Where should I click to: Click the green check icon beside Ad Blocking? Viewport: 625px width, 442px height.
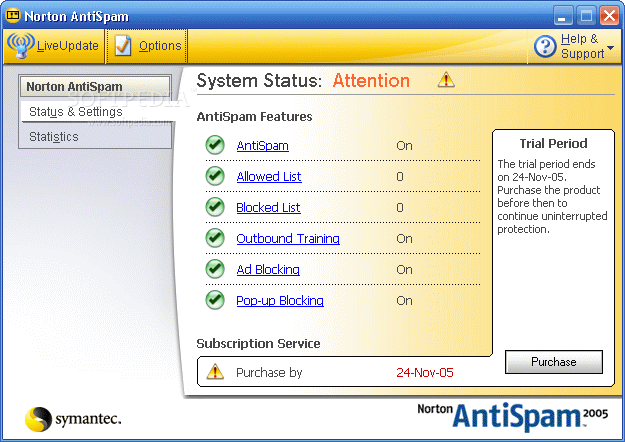[x=215, y=269]
